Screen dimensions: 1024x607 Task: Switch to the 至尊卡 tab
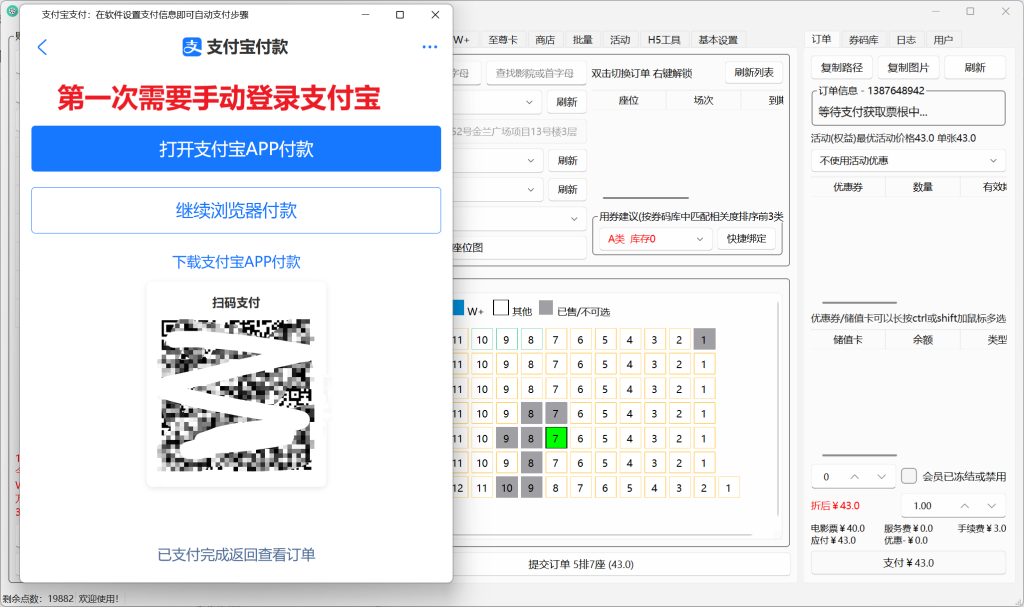coord(503,40)
